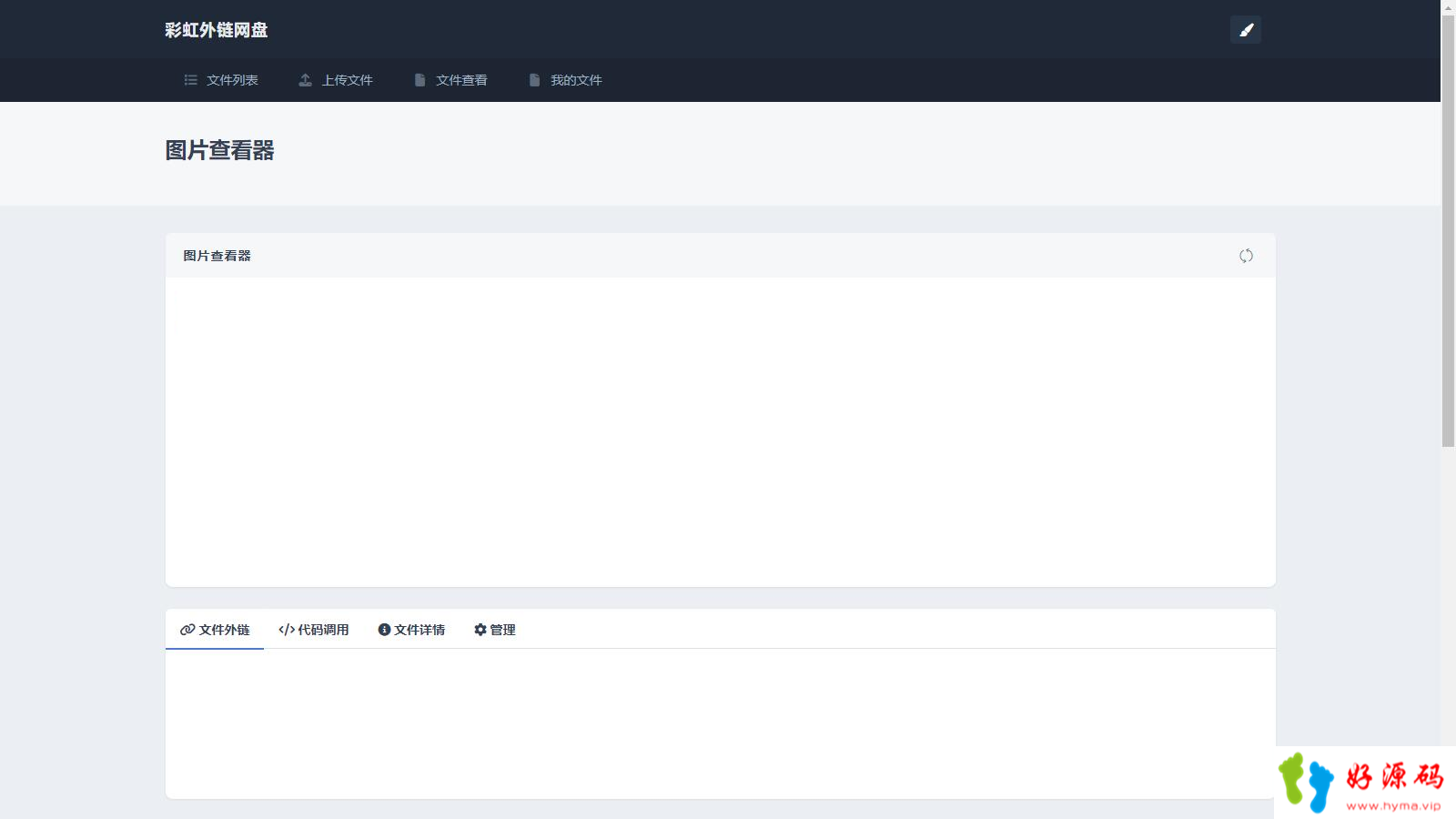Switch to the 文件详情 tab
This screenshot has height=819, width=1456.
411,630
